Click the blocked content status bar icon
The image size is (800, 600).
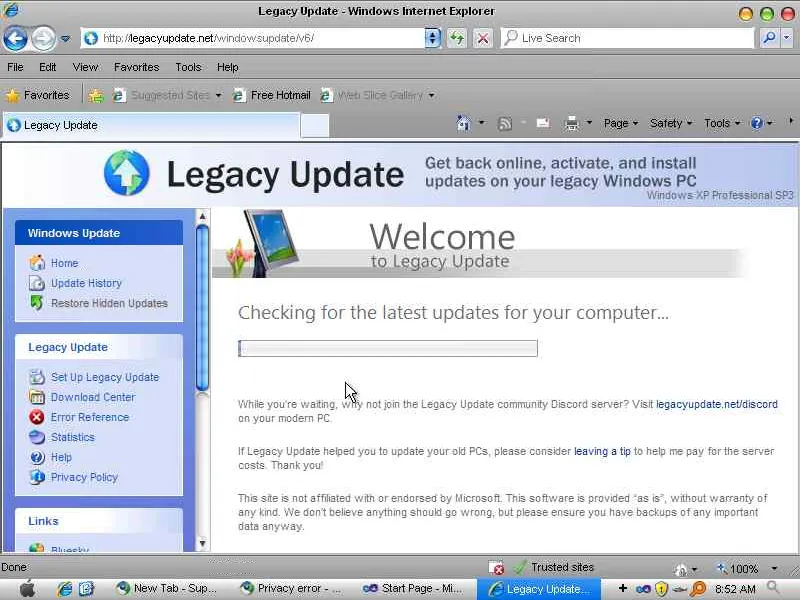coord(496,568)
